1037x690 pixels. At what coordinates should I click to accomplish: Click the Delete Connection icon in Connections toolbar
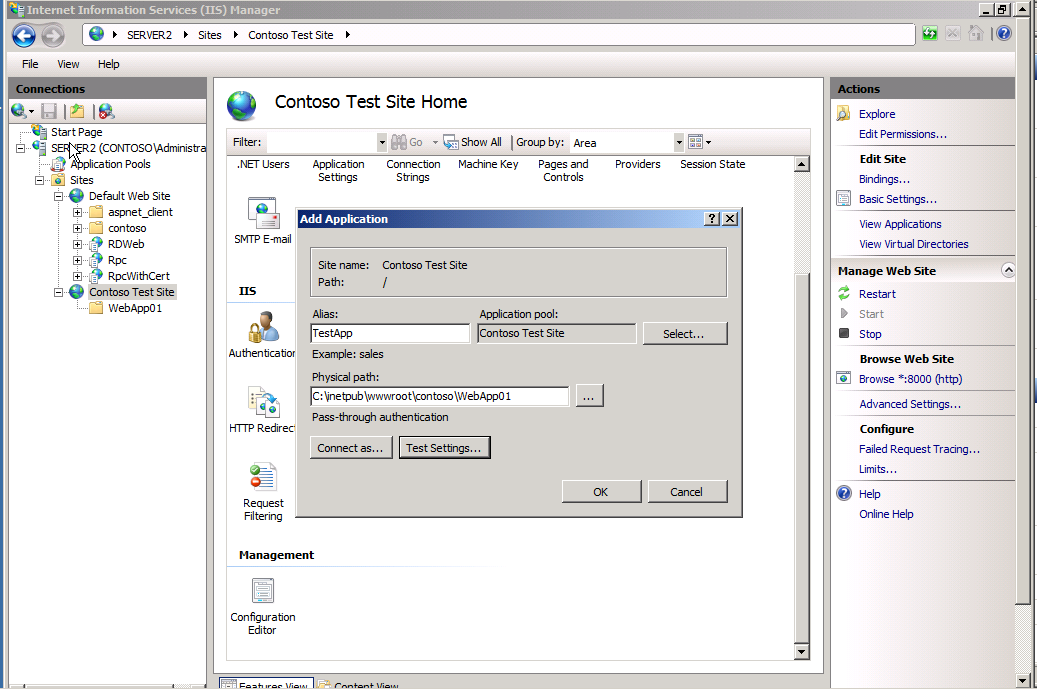pos(106,111)
